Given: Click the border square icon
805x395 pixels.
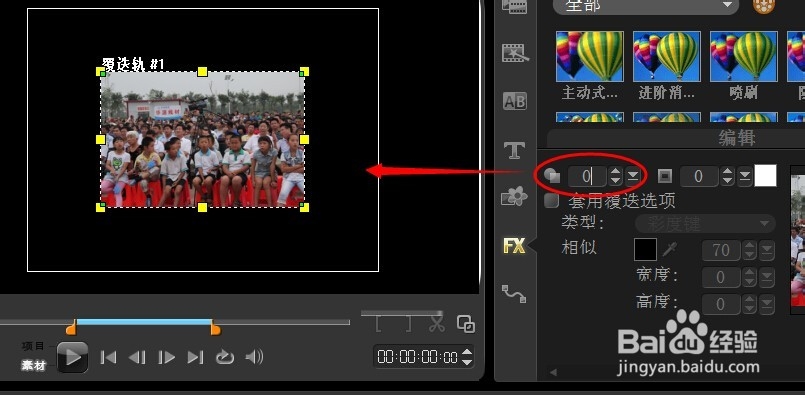Looking at the screenshot, I should (665, 176).
